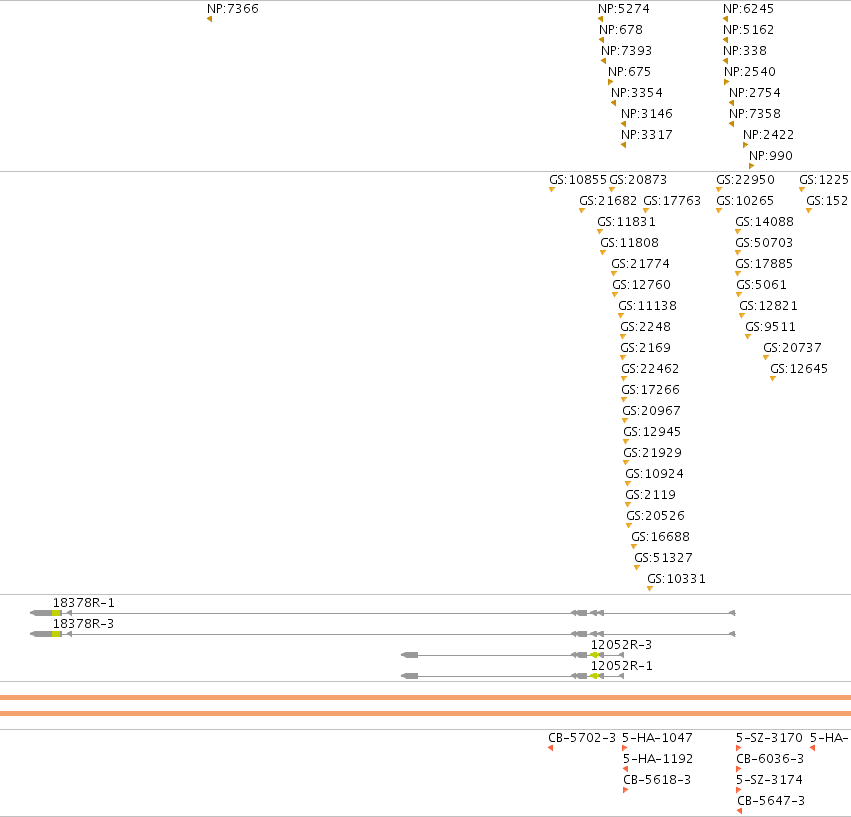Click the GS:12821 label

[x=769, y=306]
